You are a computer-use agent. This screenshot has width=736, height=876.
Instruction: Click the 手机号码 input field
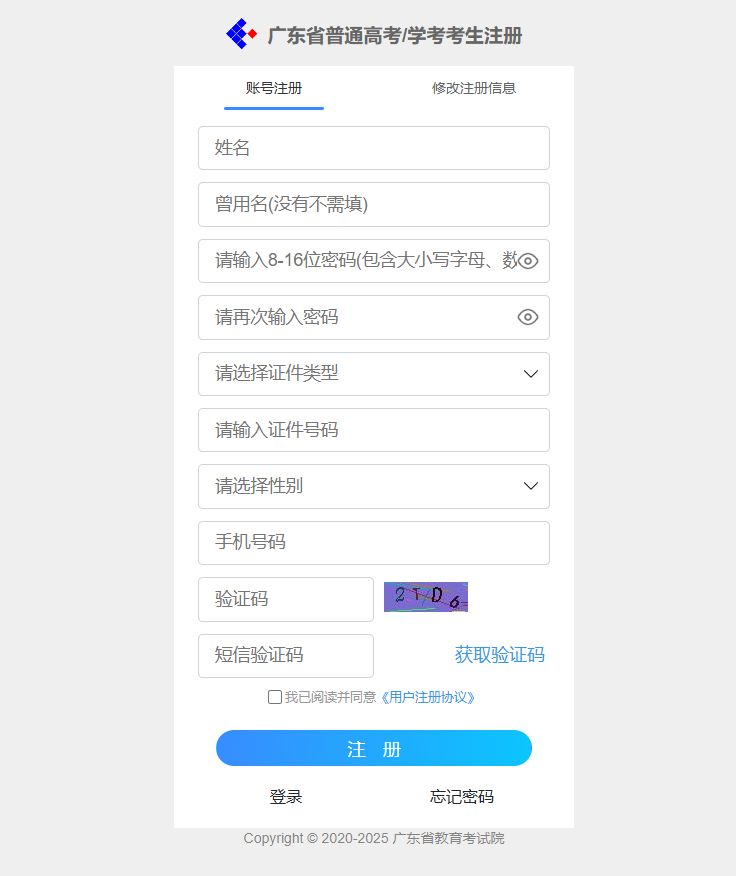tap(374, 543)
